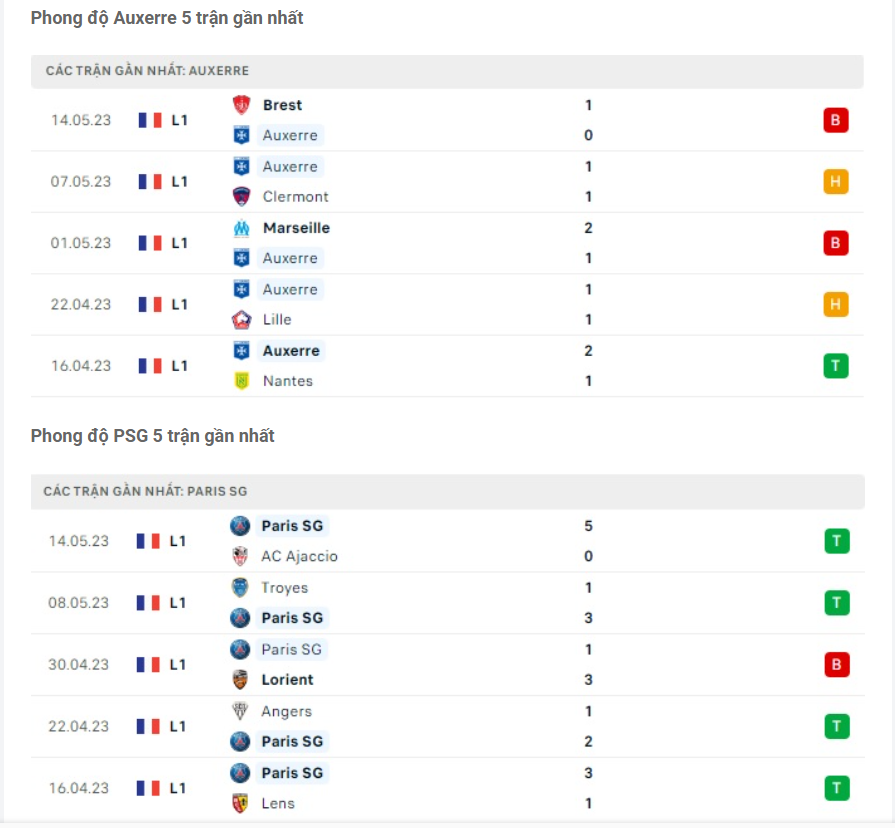Click the AC Ajaccio club badge

240,556
